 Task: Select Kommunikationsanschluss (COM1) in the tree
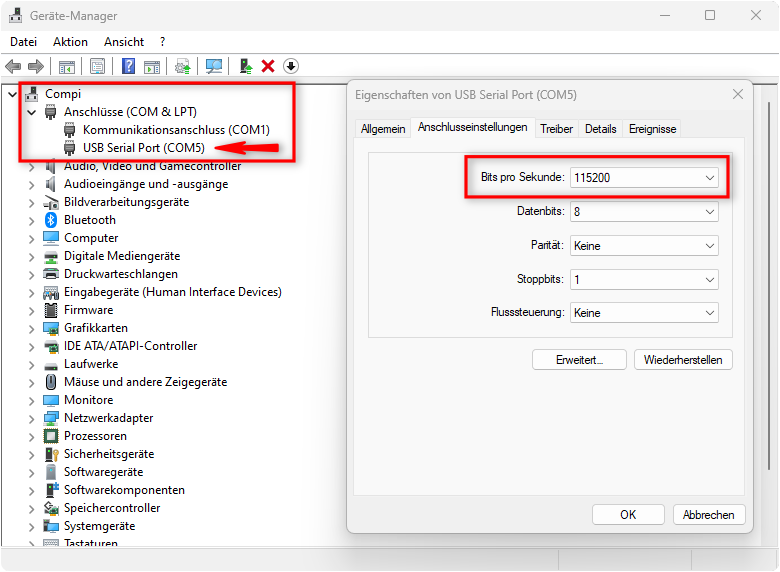(176, 130)
